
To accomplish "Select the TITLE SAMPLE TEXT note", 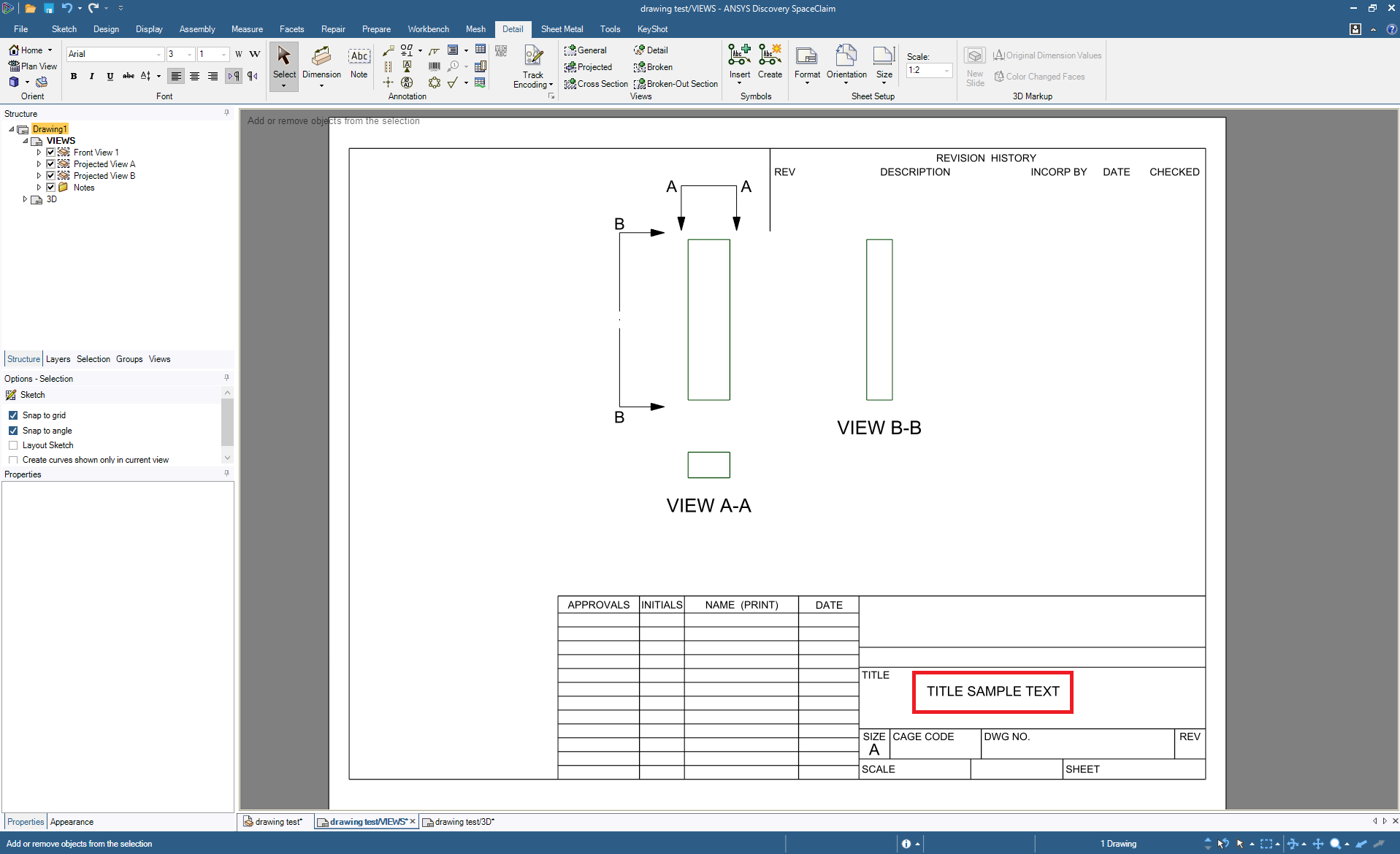I will tap(992, 691).
